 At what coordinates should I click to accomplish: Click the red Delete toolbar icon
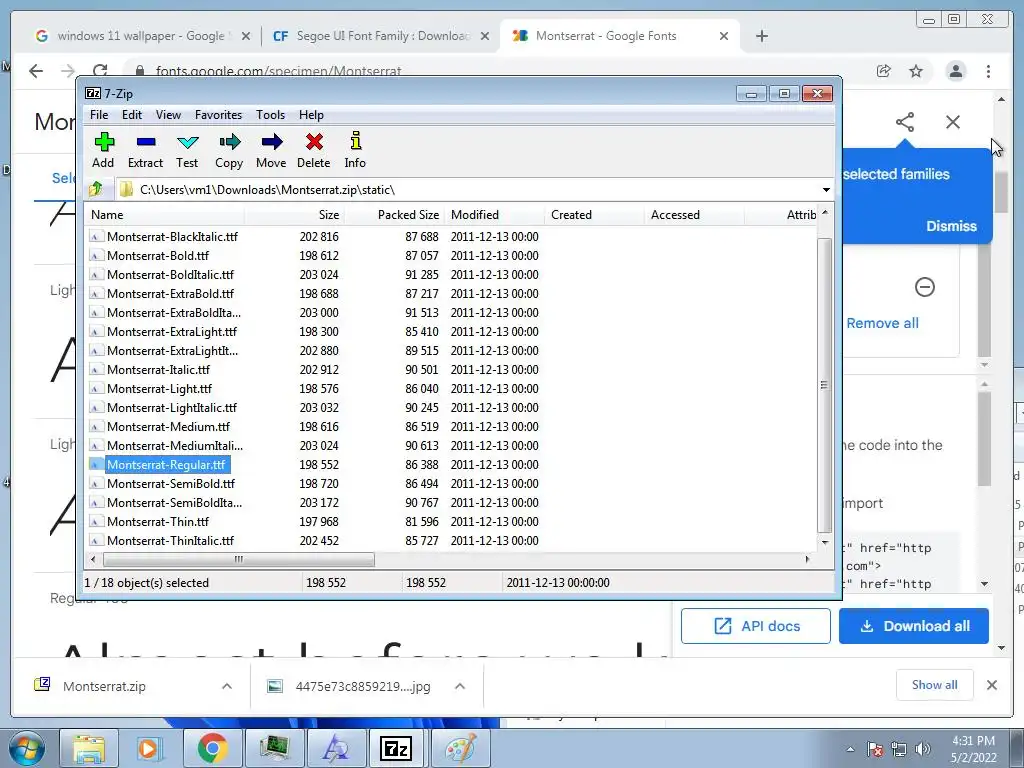point(313,150)
